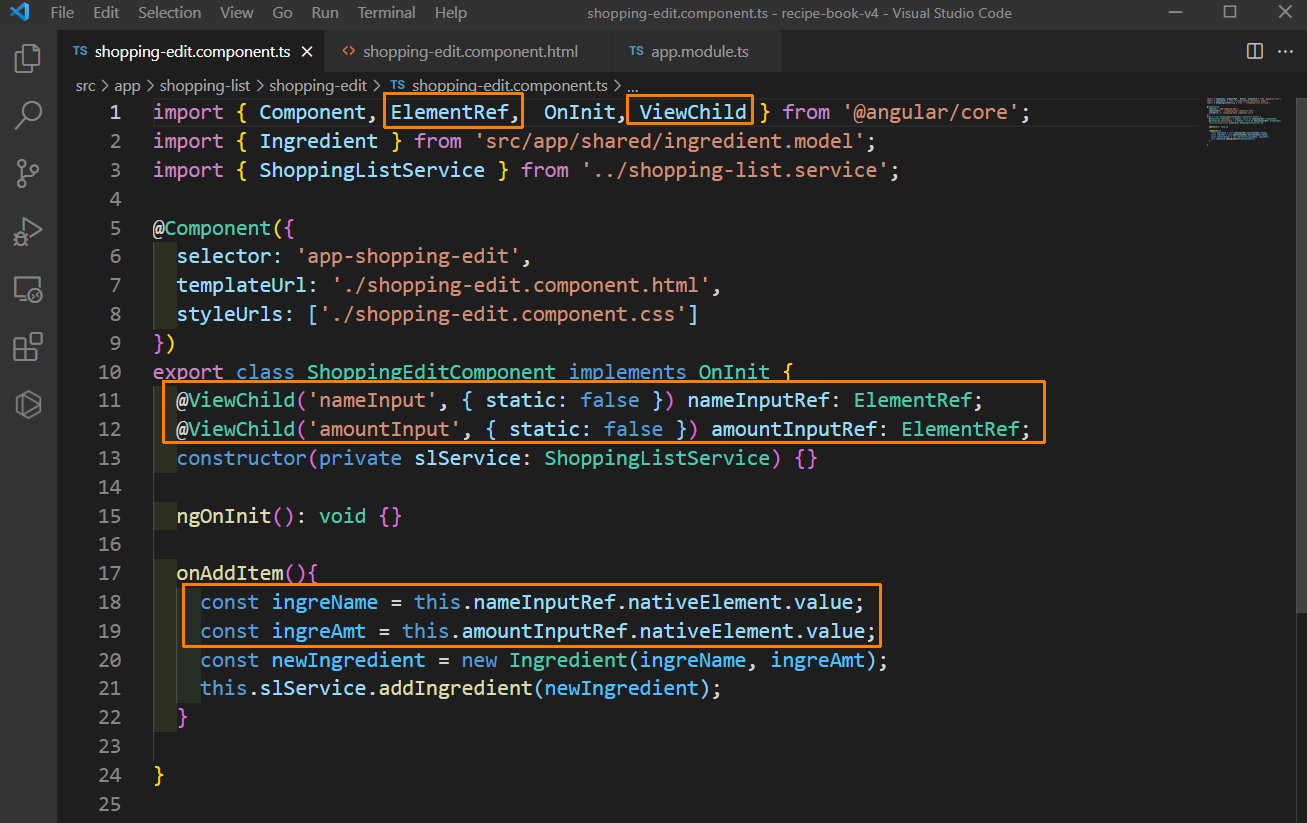Open the editor More Actions ellipsis
The height and width of the screenshot is (823, 1307).
pyautogui.click(x=1285, y=51)
